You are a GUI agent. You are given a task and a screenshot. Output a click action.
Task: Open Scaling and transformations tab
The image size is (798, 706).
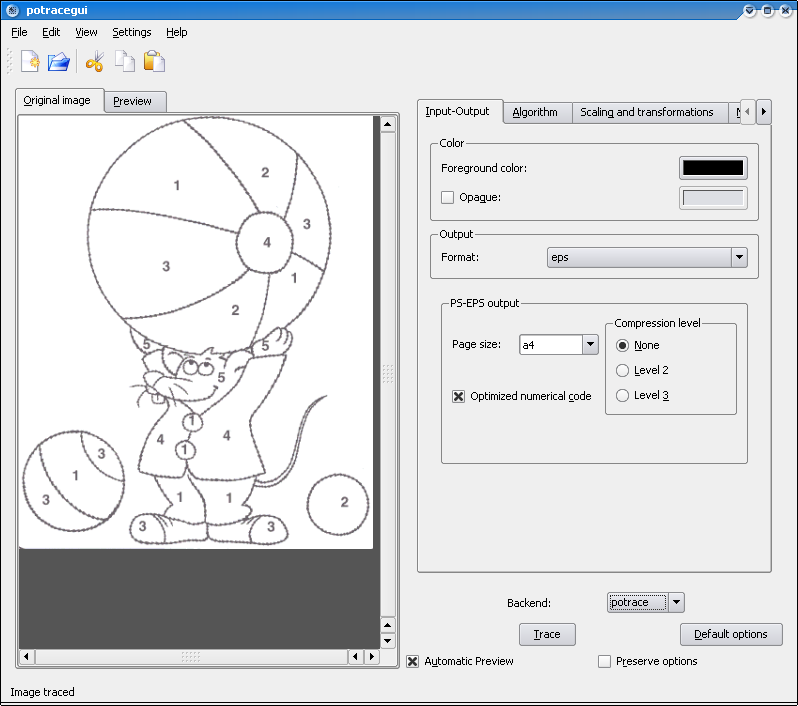tap(649, 112)
